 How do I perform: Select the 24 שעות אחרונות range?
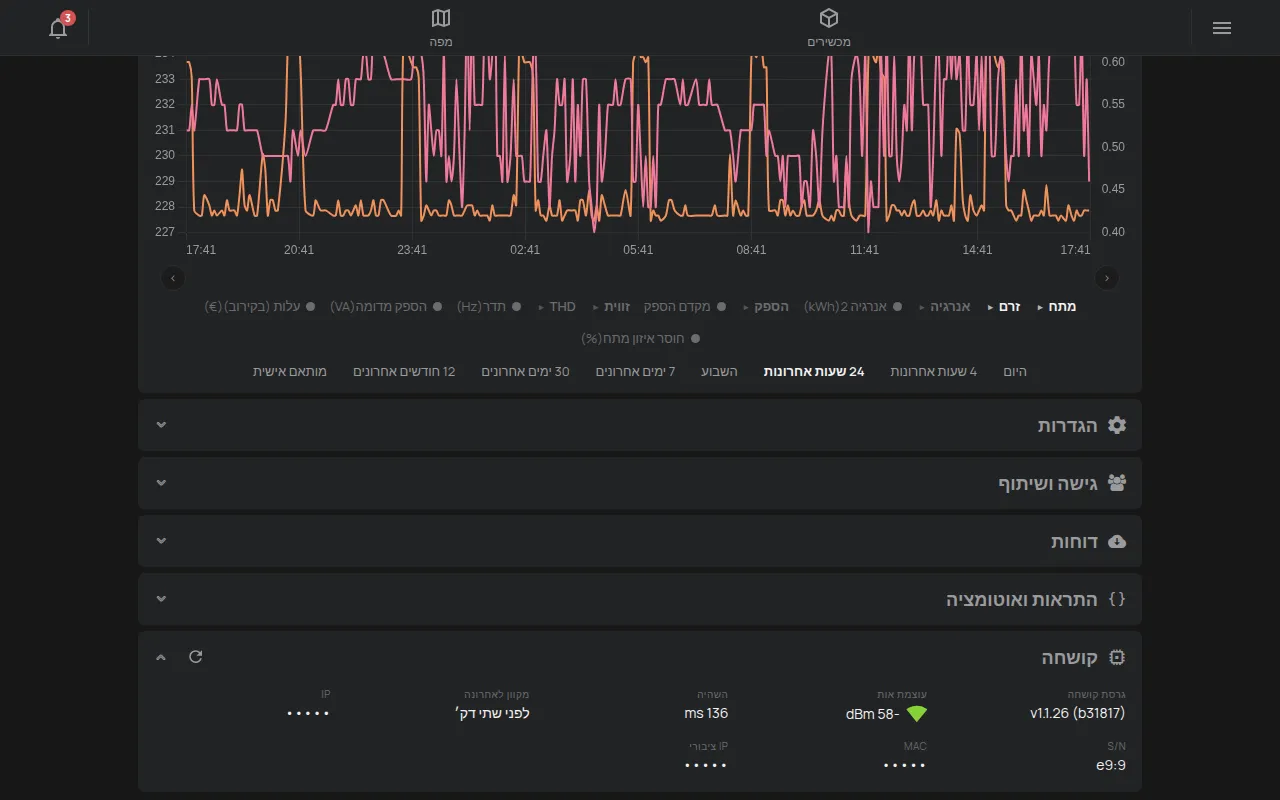[814, 371]
